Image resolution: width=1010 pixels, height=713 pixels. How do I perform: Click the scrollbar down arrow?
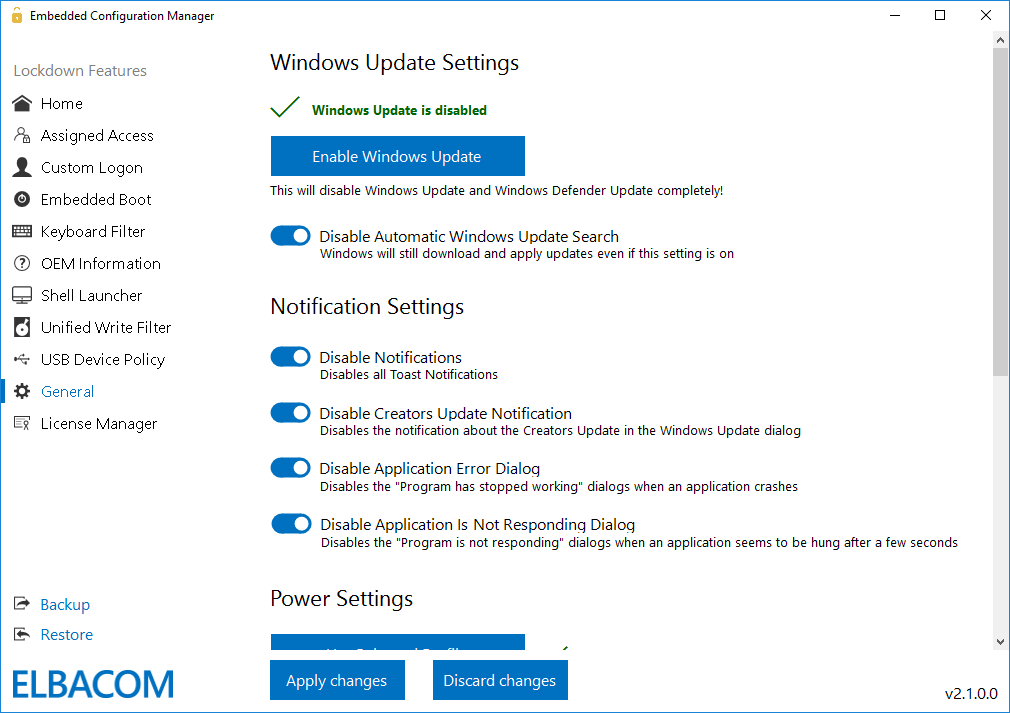1001,641
